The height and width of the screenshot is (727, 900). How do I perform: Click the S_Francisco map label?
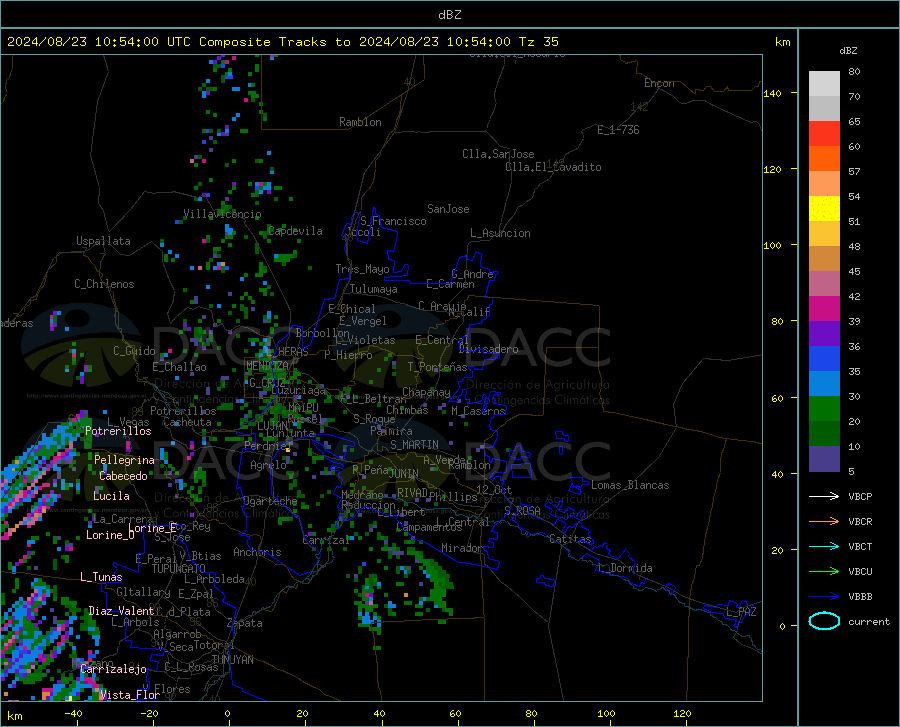(393, 221)
